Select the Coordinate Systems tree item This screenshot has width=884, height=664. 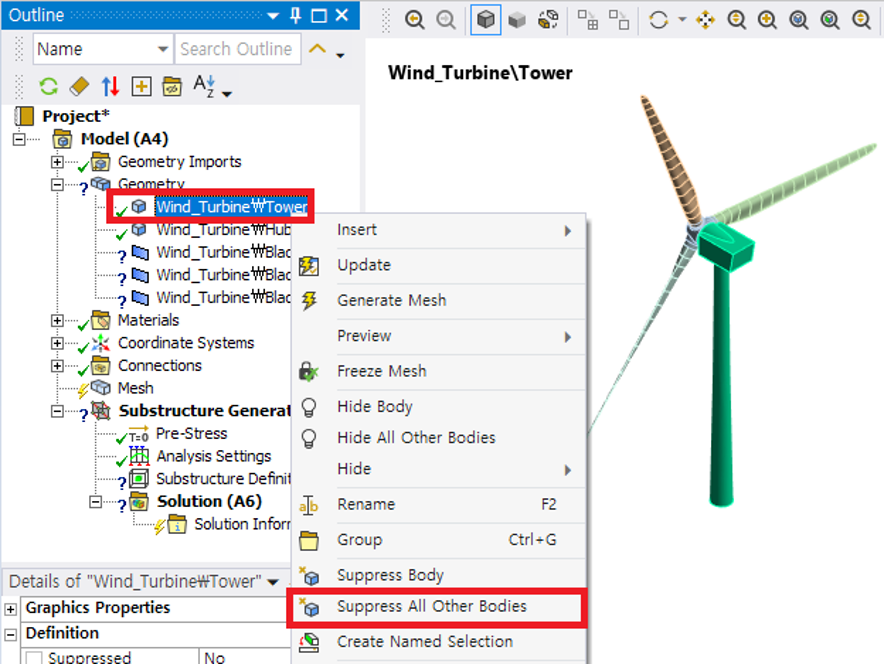[x=185, y=343]
